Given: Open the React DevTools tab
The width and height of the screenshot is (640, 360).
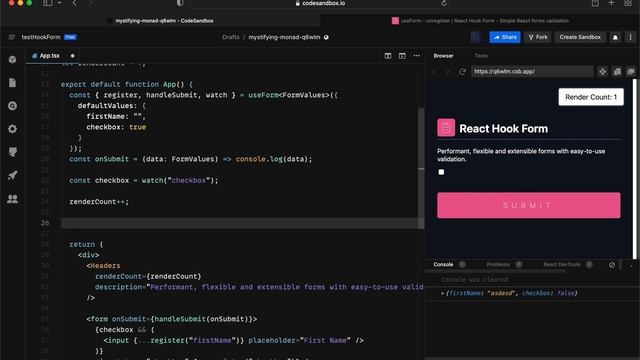Looking at the screenshot, I should coord(562,264).
